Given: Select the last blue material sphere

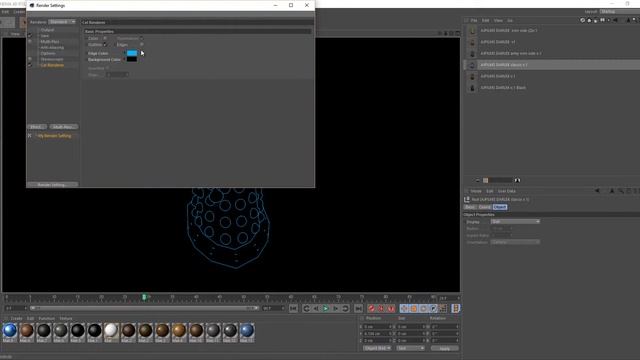Looking at the screenshot, I should click(247, 331).
